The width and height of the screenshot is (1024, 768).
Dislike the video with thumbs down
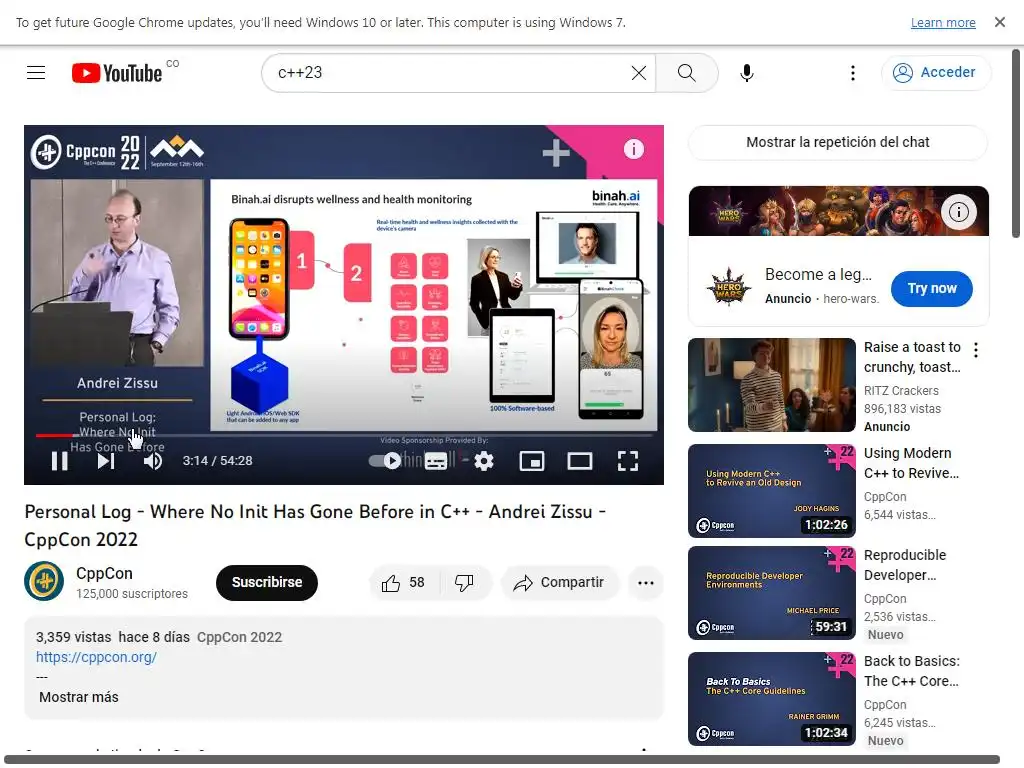(x=464, y=583)
